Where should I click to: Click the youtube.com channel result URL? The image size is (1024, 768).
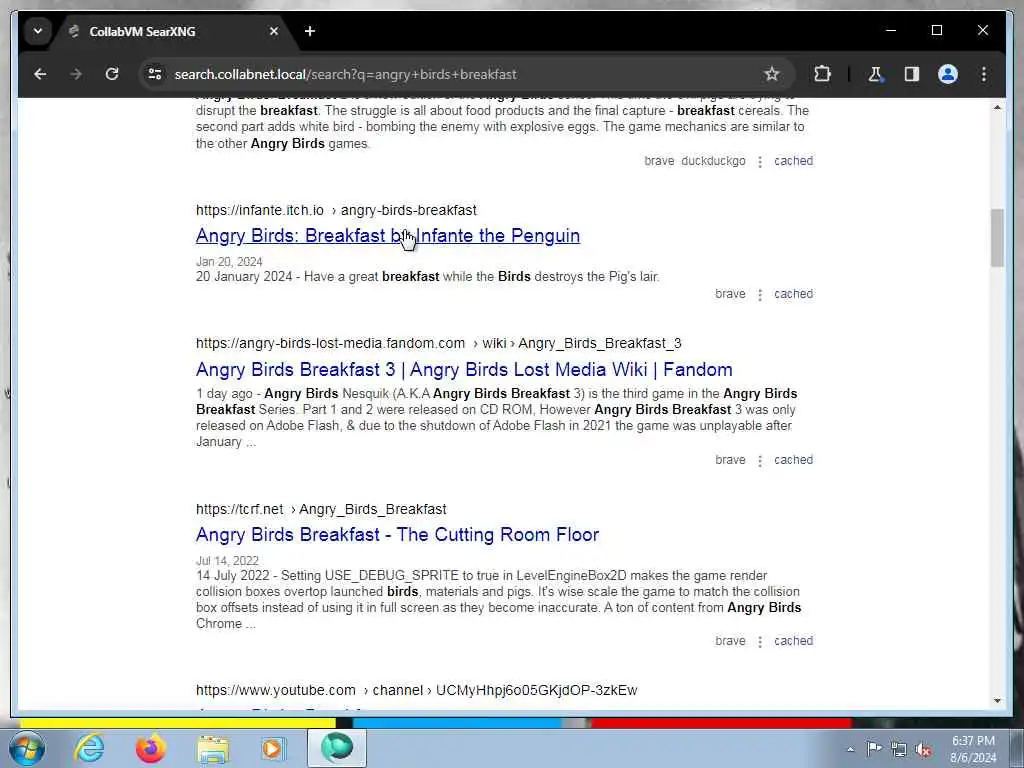click(417, 690)
